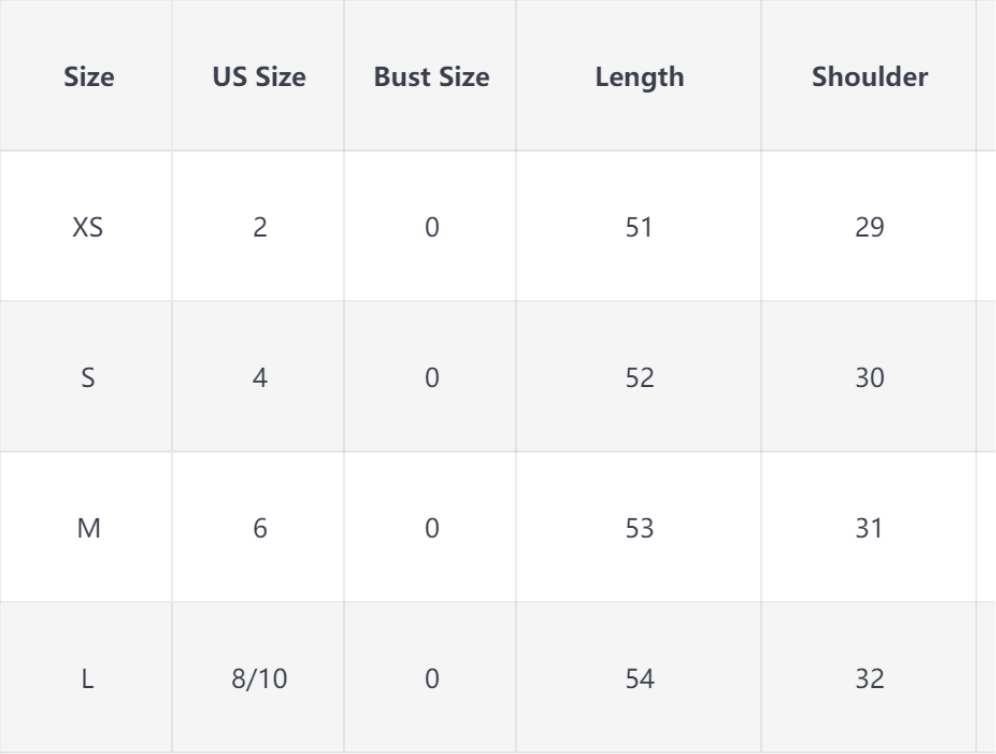
Task: Click the Size column header
Action: coord(89,77)
